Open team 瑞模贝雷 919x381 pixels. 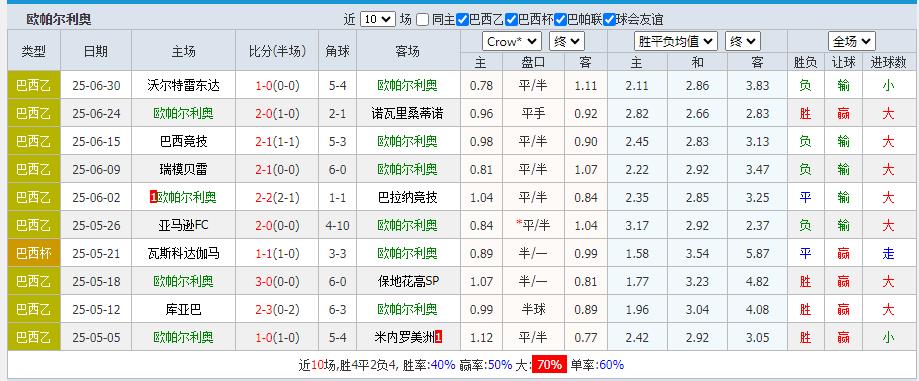(183, 169)
